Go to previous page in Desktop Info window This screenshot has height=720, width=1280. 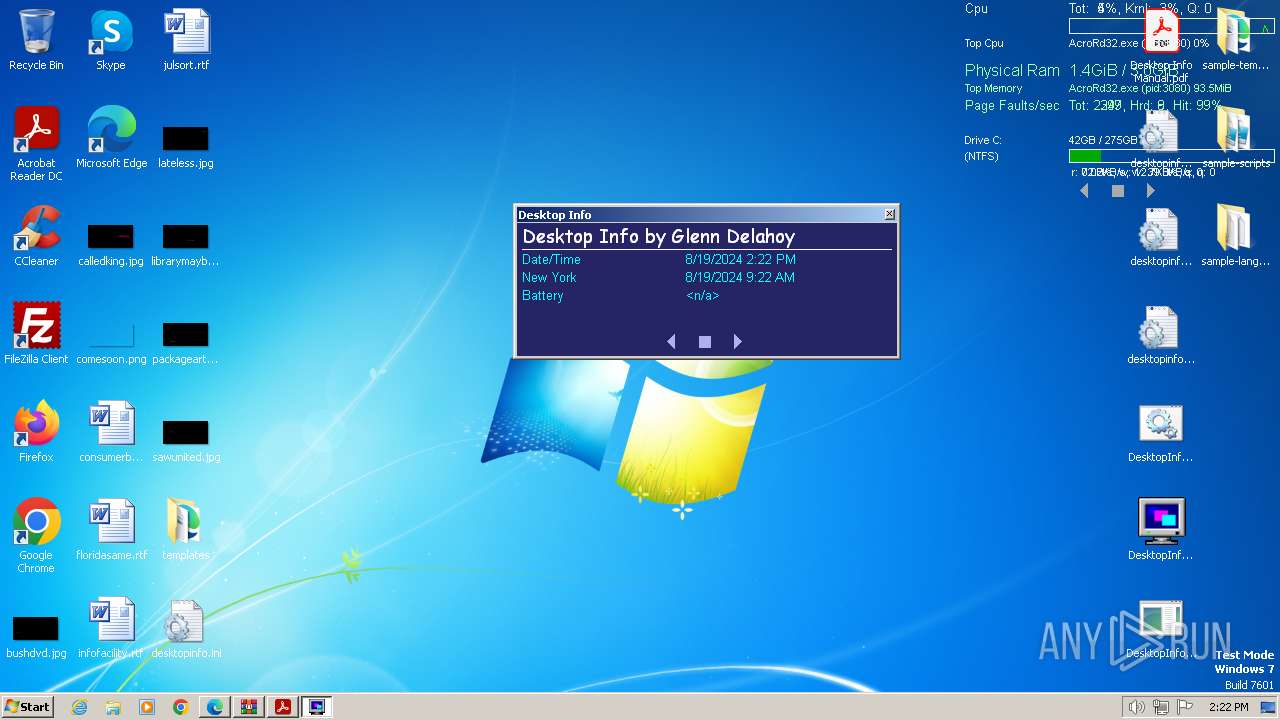pos(671,342)
